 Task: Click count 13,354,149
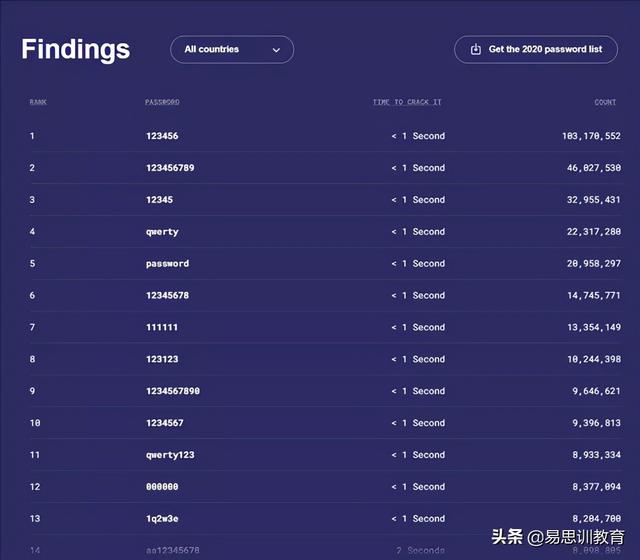point(594,327)
